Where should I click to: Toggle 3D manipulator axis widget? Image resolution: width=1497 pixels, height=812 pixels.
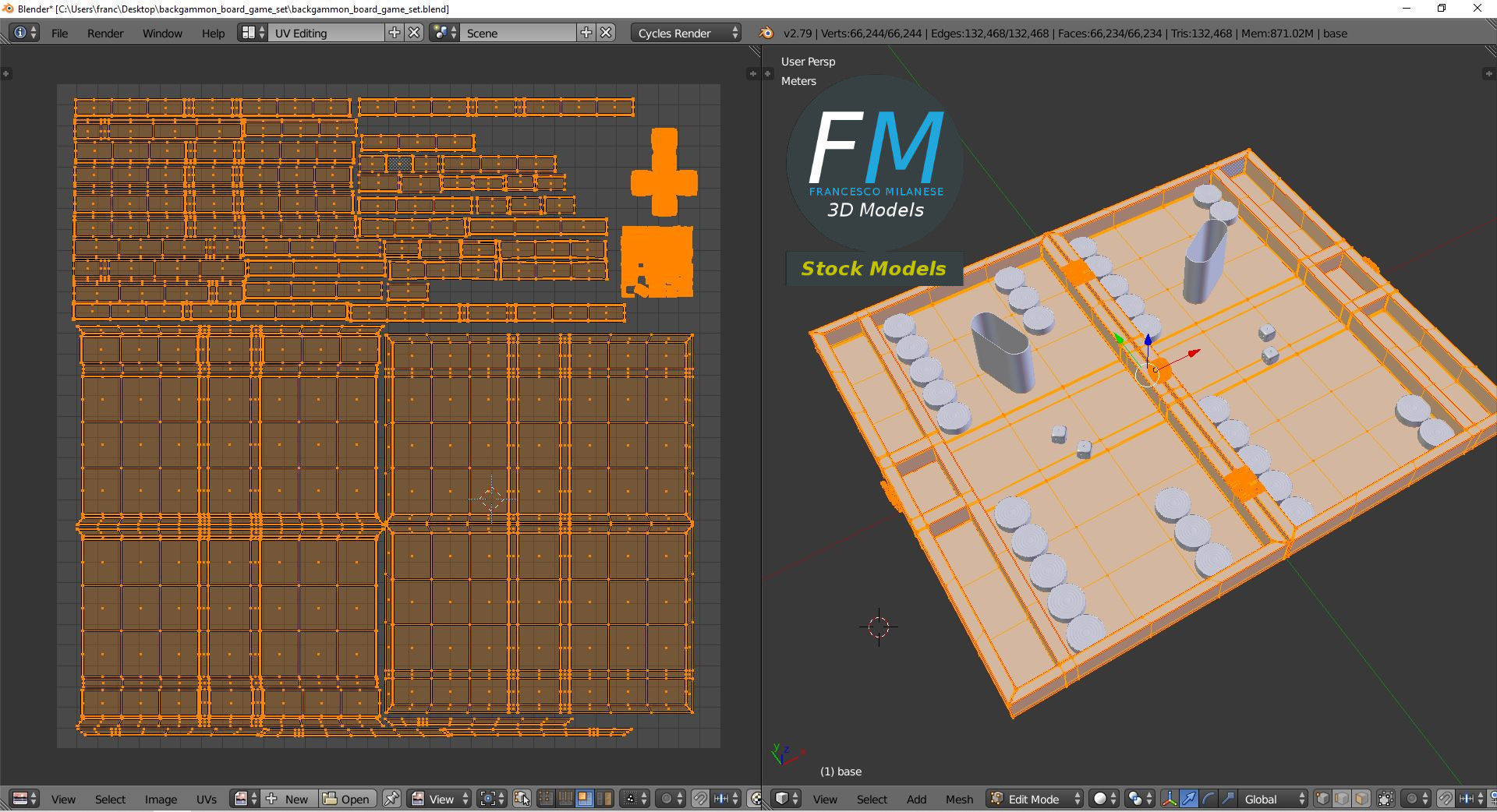[x=1170, y=799]
